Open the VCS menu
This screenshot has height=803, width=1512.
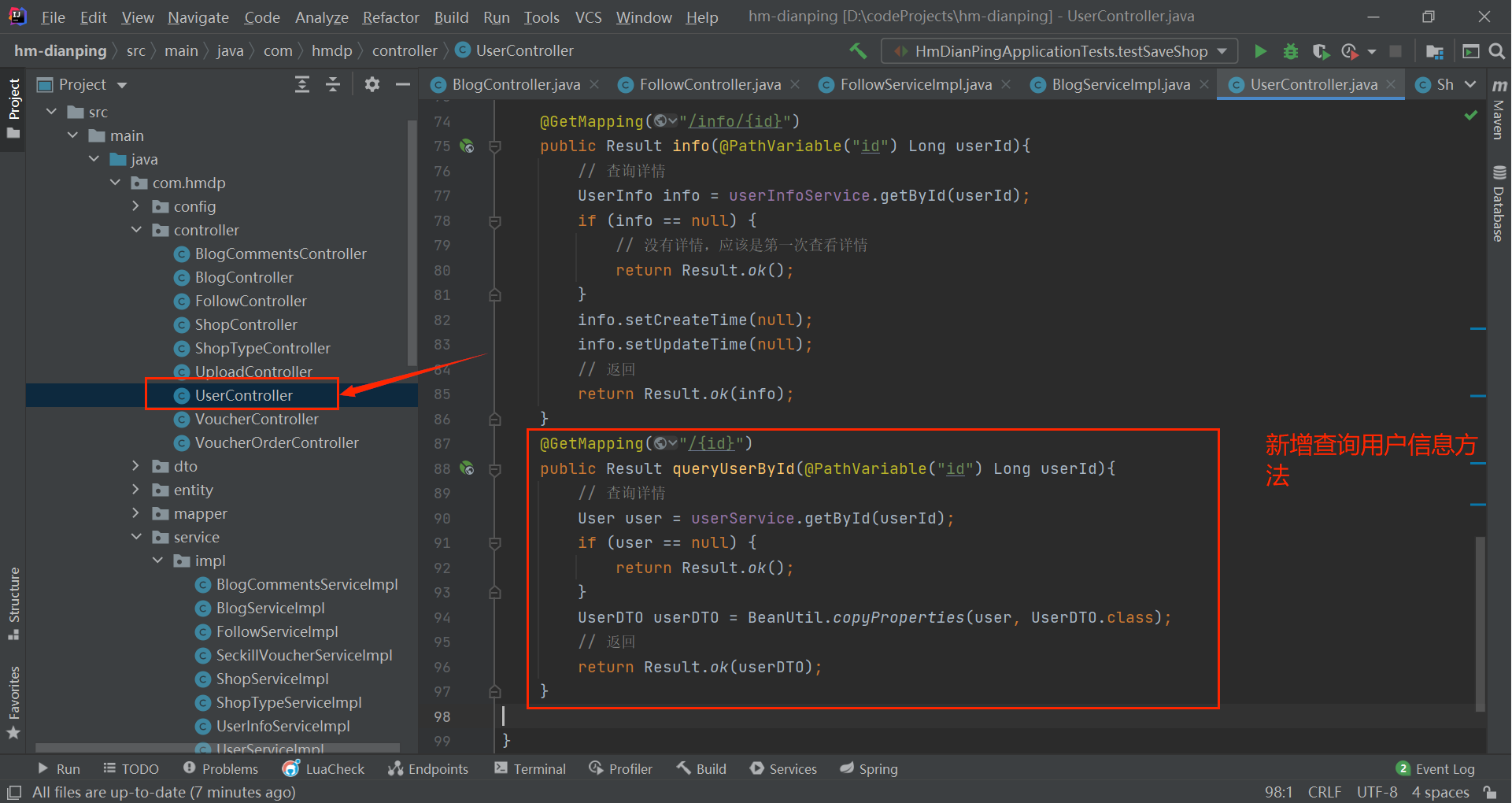click(x=588, y=17)
